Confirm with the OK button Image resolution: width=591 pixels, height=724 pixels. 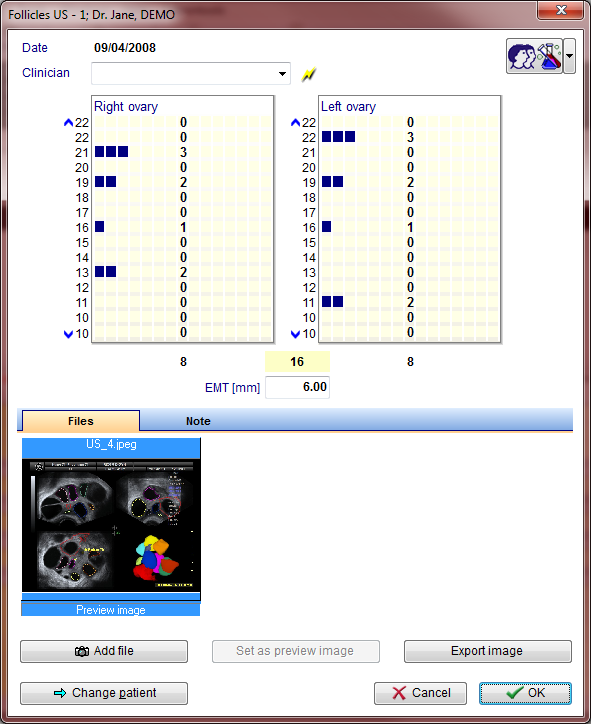[525, 693]
